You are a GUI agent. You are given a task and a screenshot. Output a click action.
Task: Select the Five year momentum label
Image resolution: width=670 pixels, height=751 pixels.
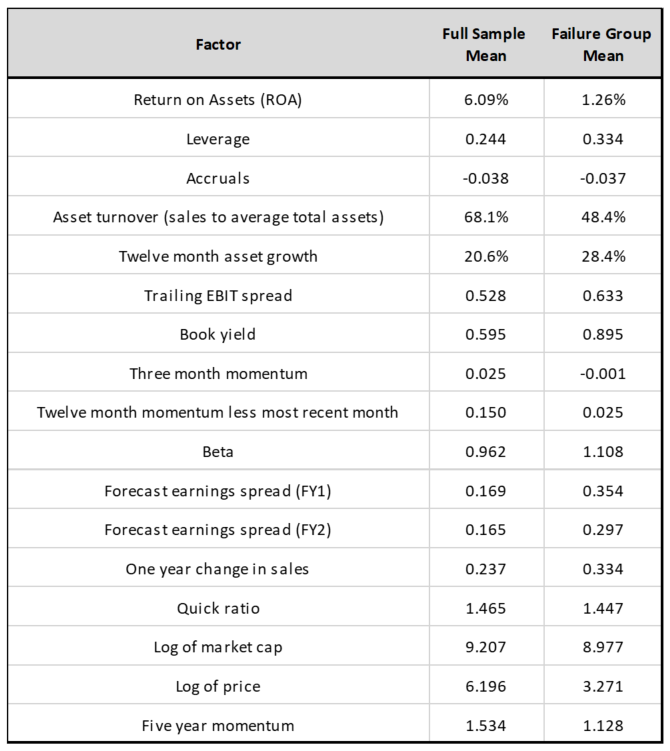(x=218, y=725)
